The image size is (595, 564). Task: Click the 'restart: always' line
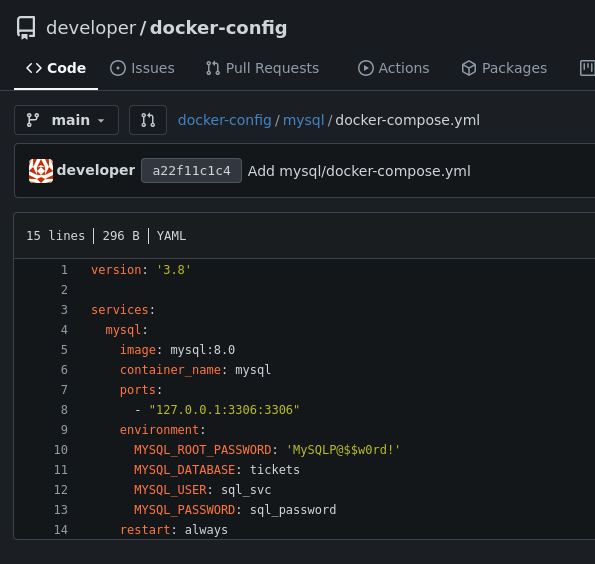pos(174,530)
